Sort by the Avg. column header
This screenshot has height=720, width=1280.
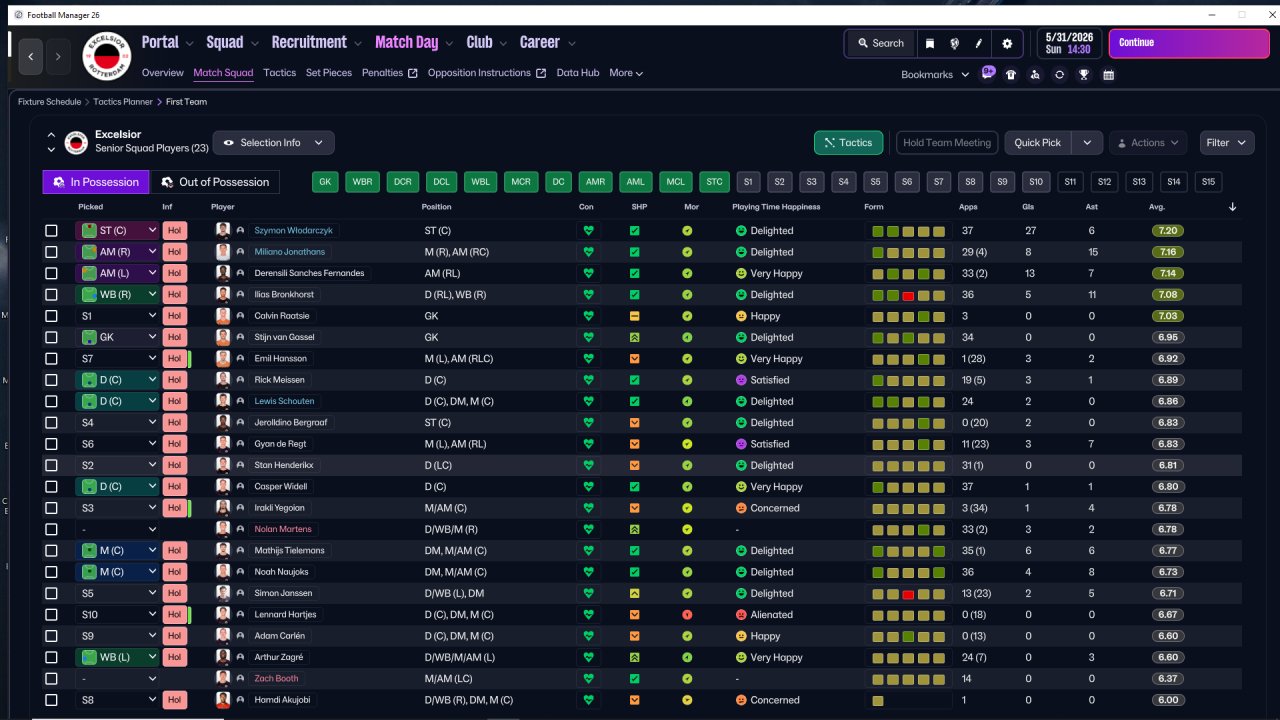1157,207
